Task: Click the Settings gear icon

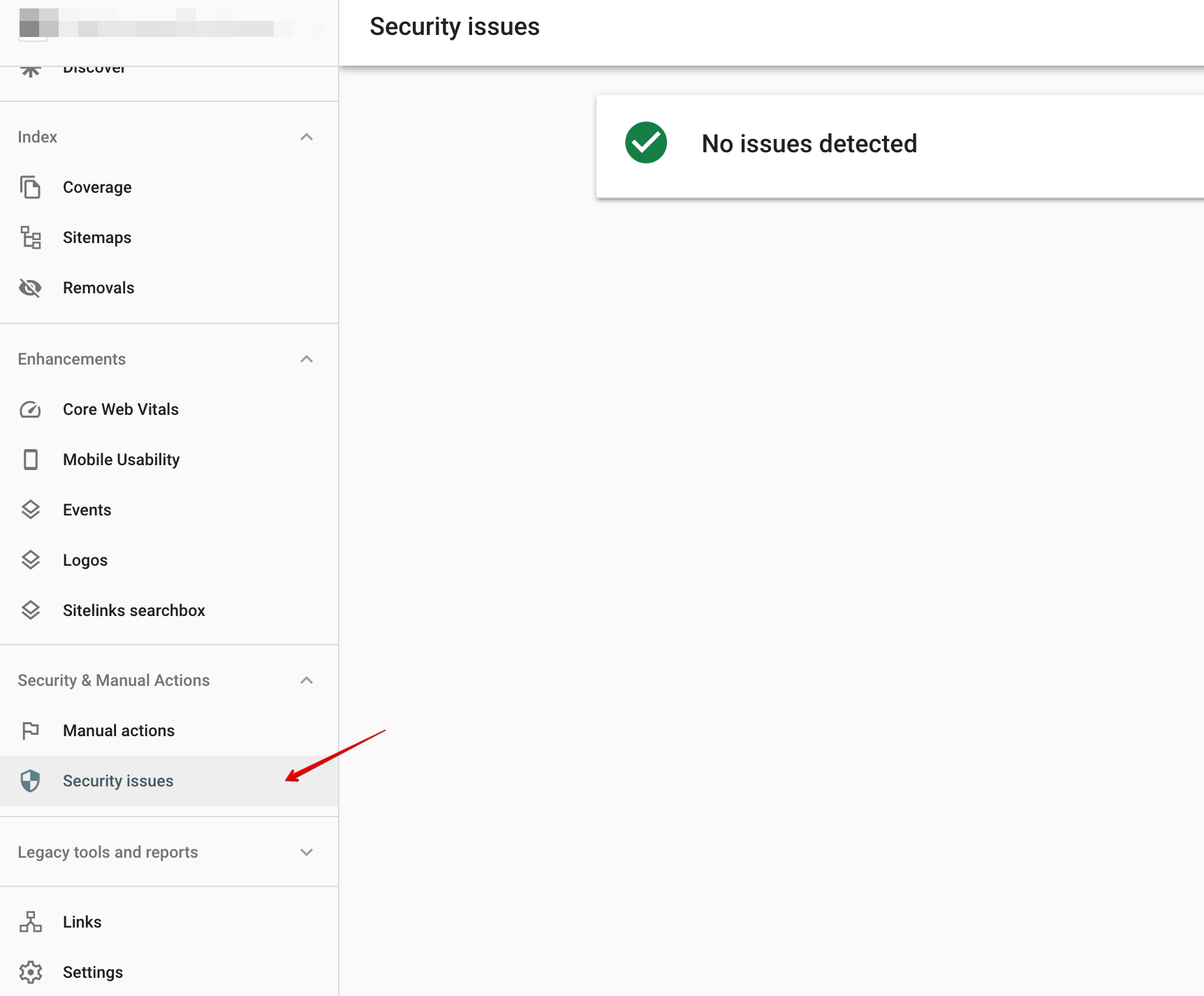Action: [30, 972]
